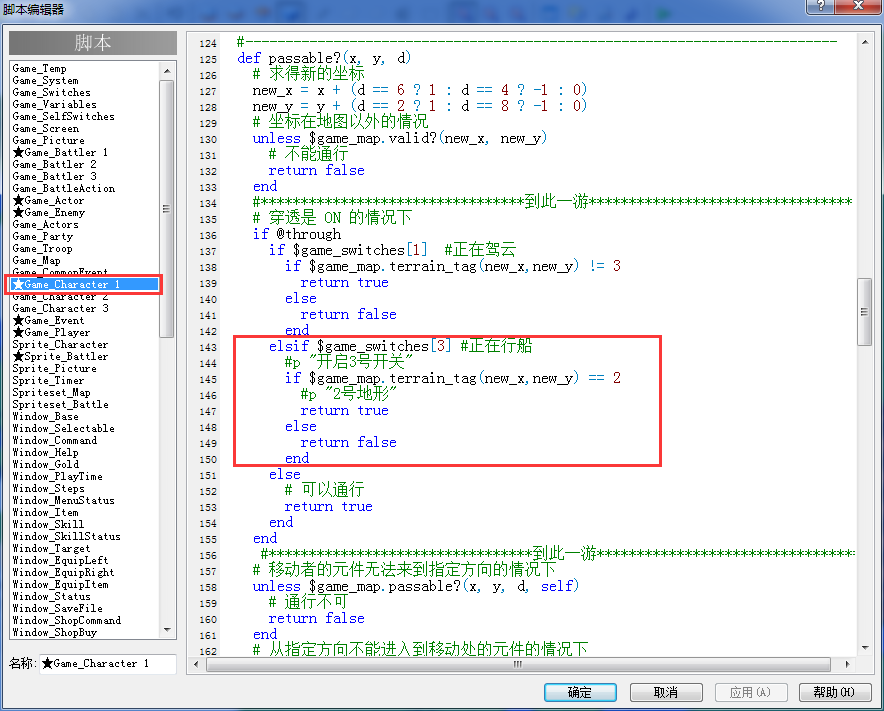Open the starred Game_Event script
Screen dimensions: 884x711
point(48,320)
